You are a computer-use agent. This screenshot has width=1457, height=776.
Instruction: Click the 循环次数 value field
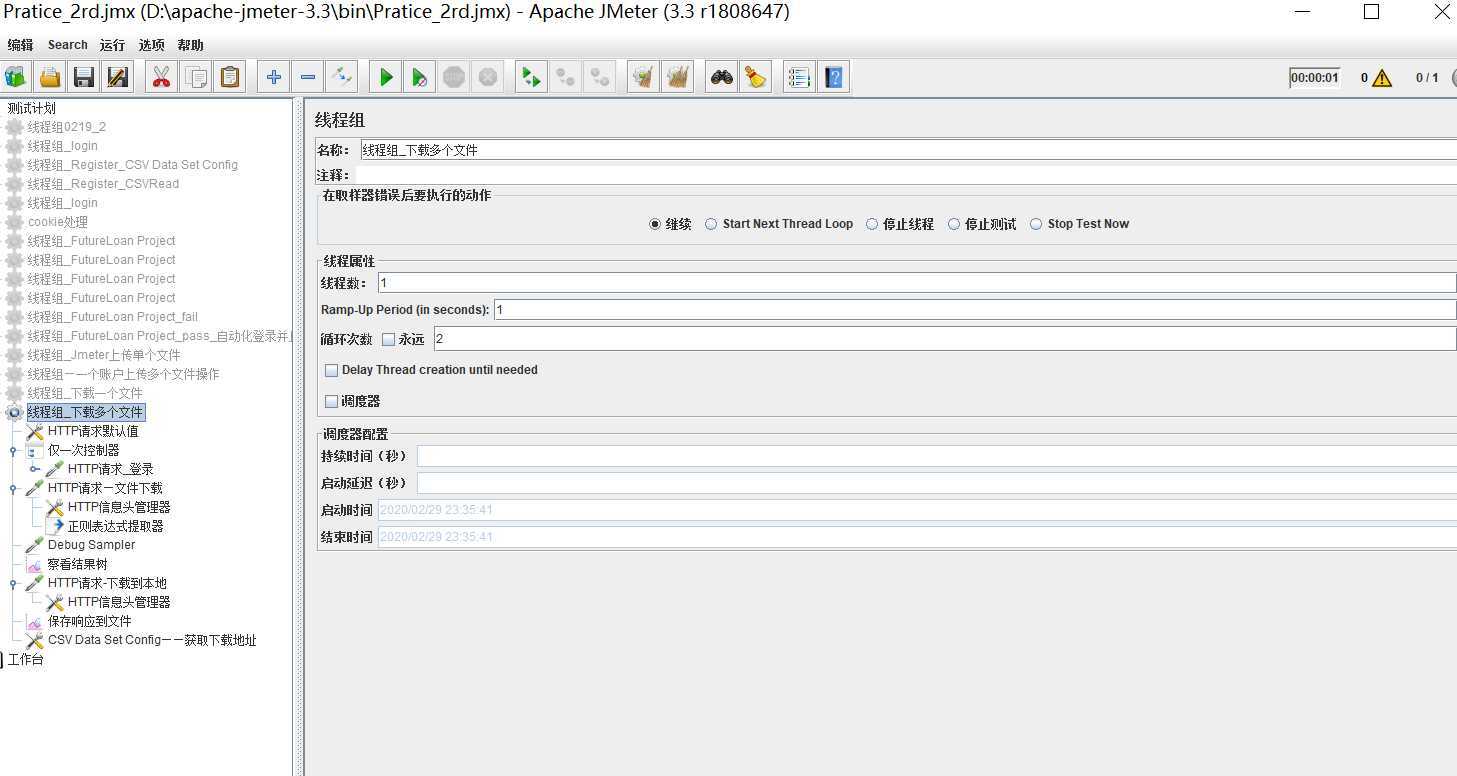coord(945,339)
